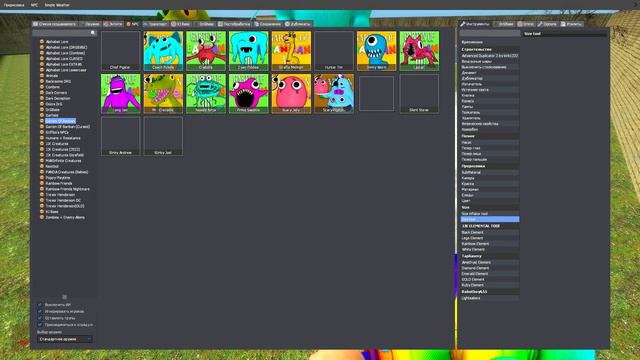Image resolution: width=640 pixels, height=360 pixels.
Task: Click the Rainbow Friends category face icon
Action: (42, 184)
